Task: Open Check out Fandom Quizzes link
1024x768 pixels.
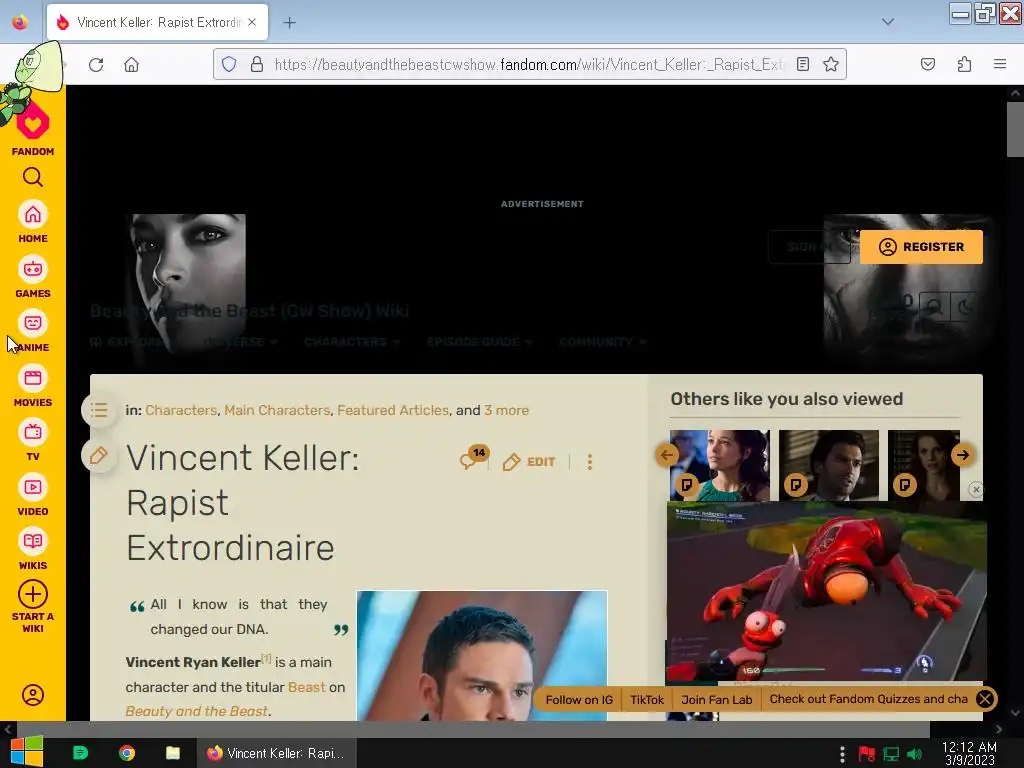Action: pos(869,699)
